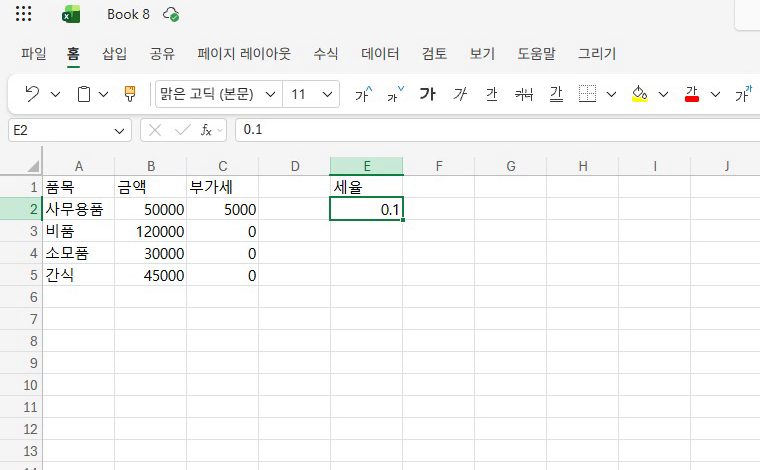This screenshot has width=760, height=470.
Task: Click the Paste clipboard icon
Action: pyautogui.click(x=84, y=94)
